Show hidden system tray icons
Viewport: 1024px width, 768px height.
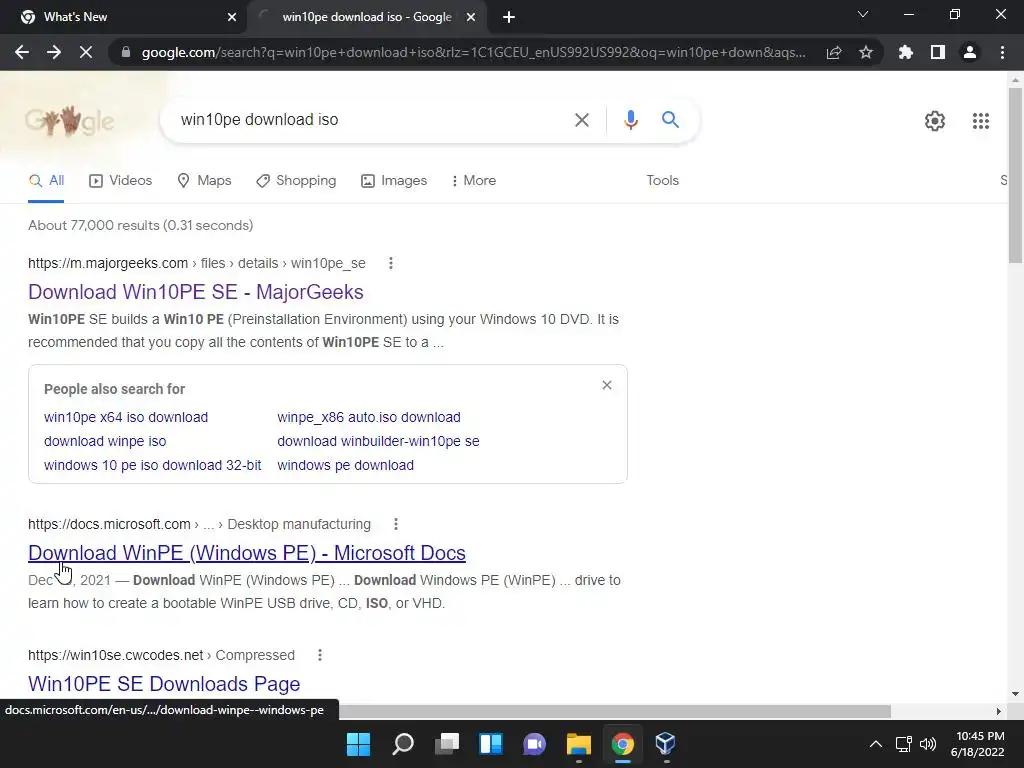876,744
